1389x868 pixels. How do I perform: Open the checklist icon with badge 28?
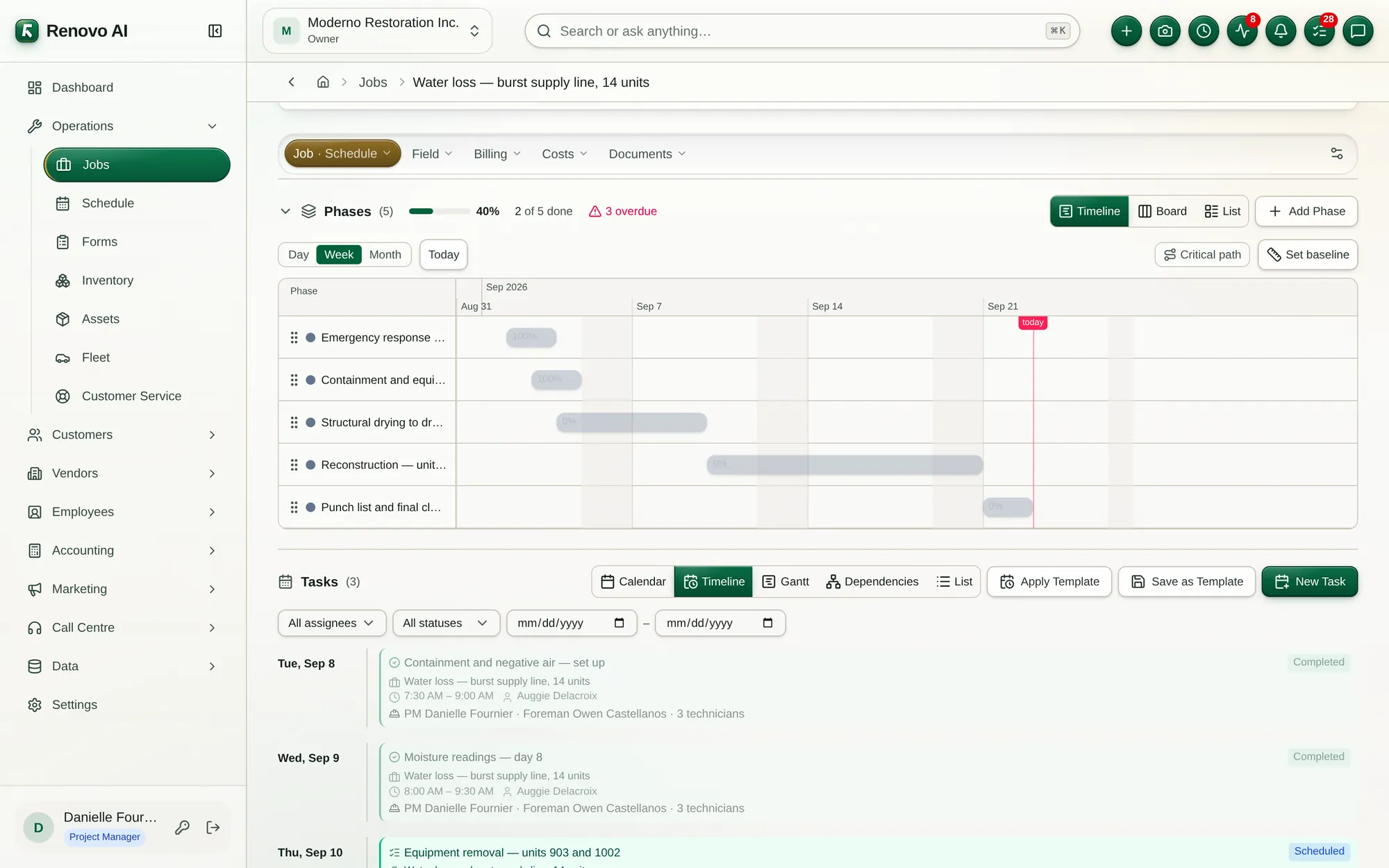tap(1319, 31)
